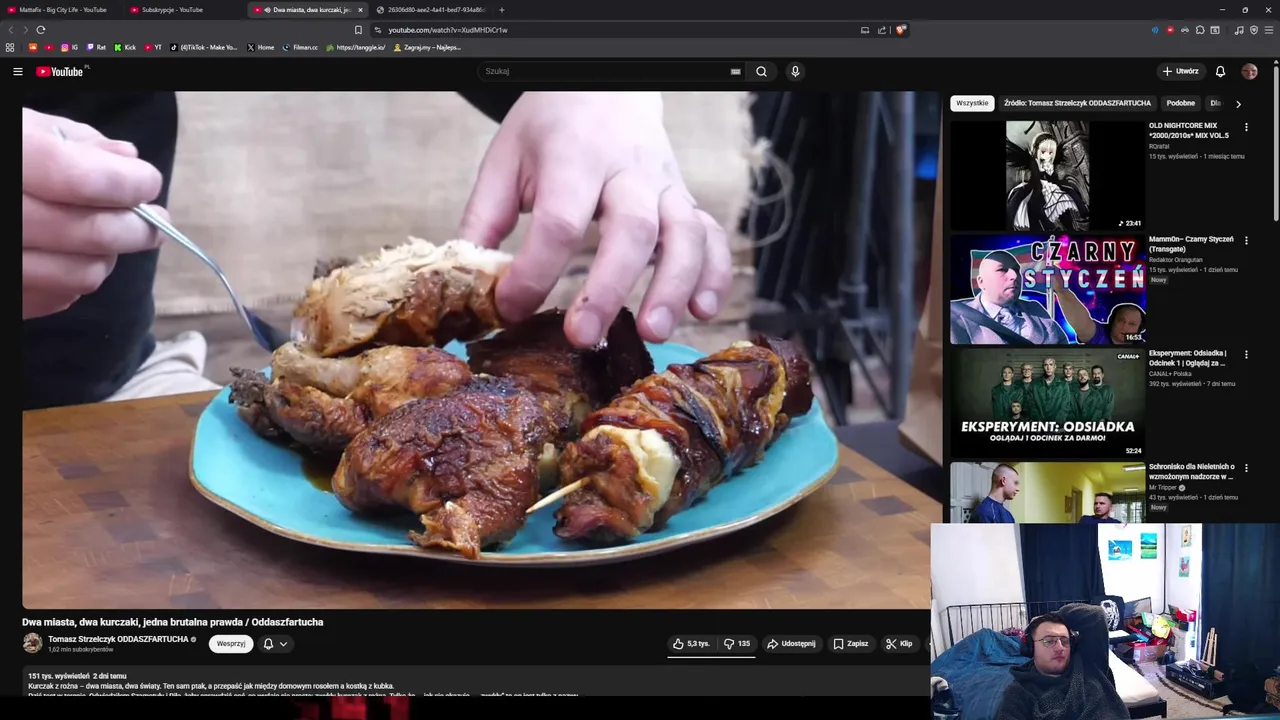1280x720 pixels.
Task: Open the Kick bookmark
Action: pyautogui.click(x=125, y=47)
